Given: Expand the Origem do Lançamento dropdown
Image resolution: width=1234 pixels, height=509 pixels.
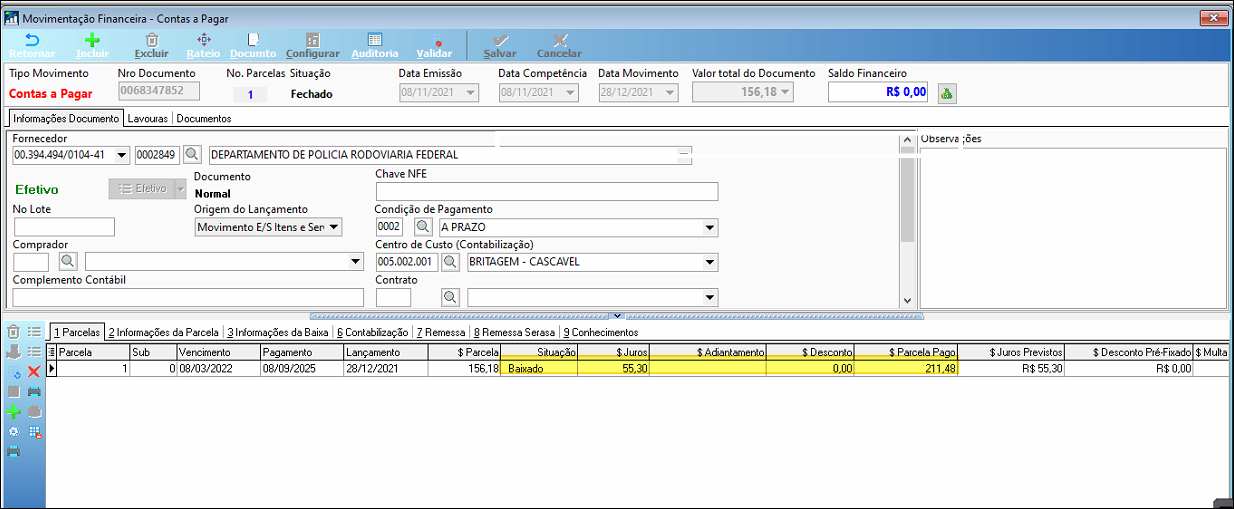Looking at the screenshot, I should [334, 228].
